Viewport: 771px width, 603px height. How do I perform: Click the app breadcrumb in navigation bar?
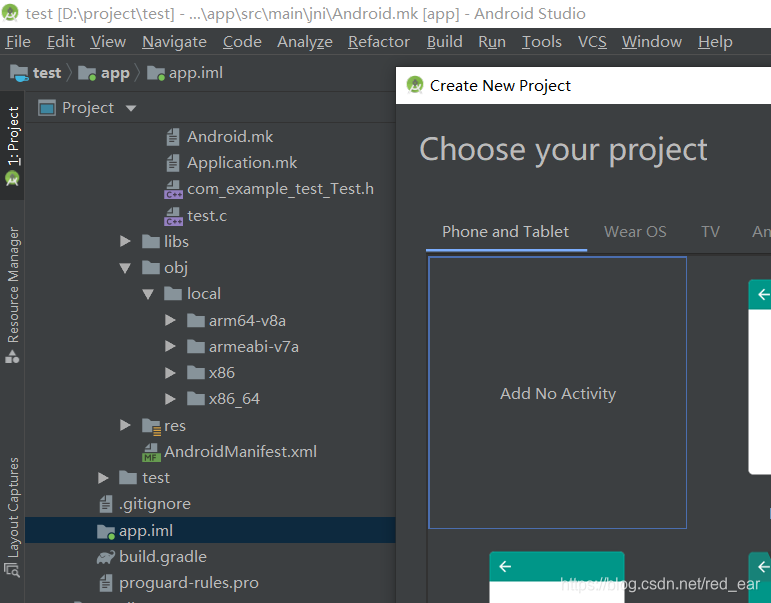tap(104, 73)
